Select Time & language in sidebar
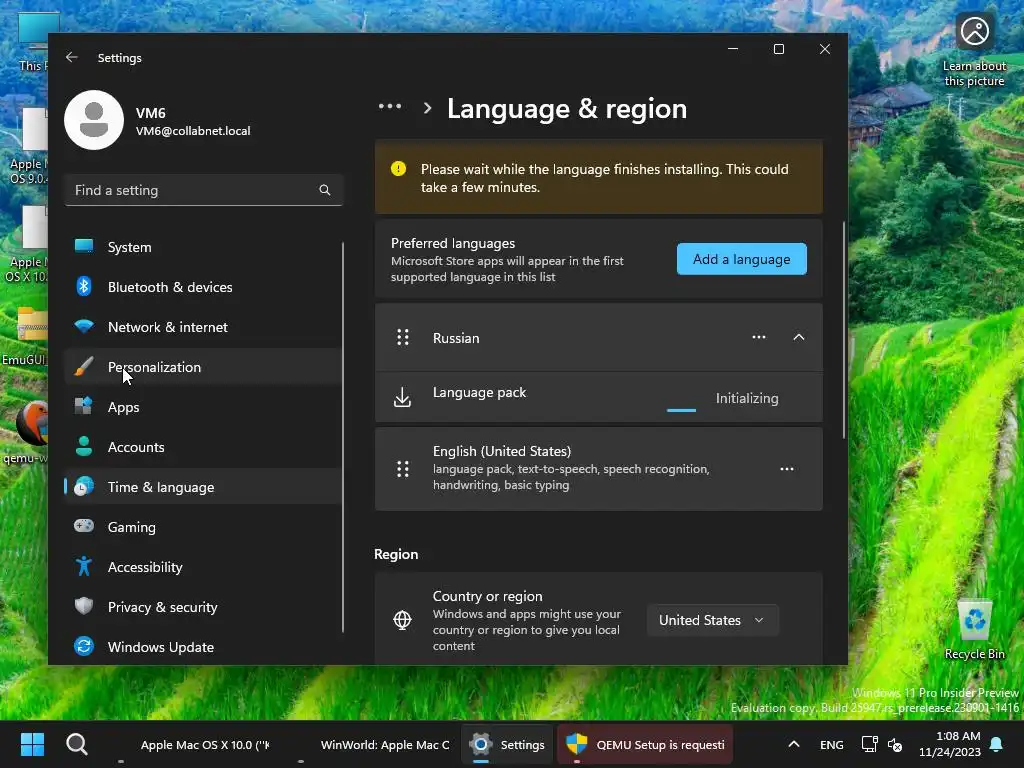The width and height of the screenshot is (1024, 768). [203, 487]
